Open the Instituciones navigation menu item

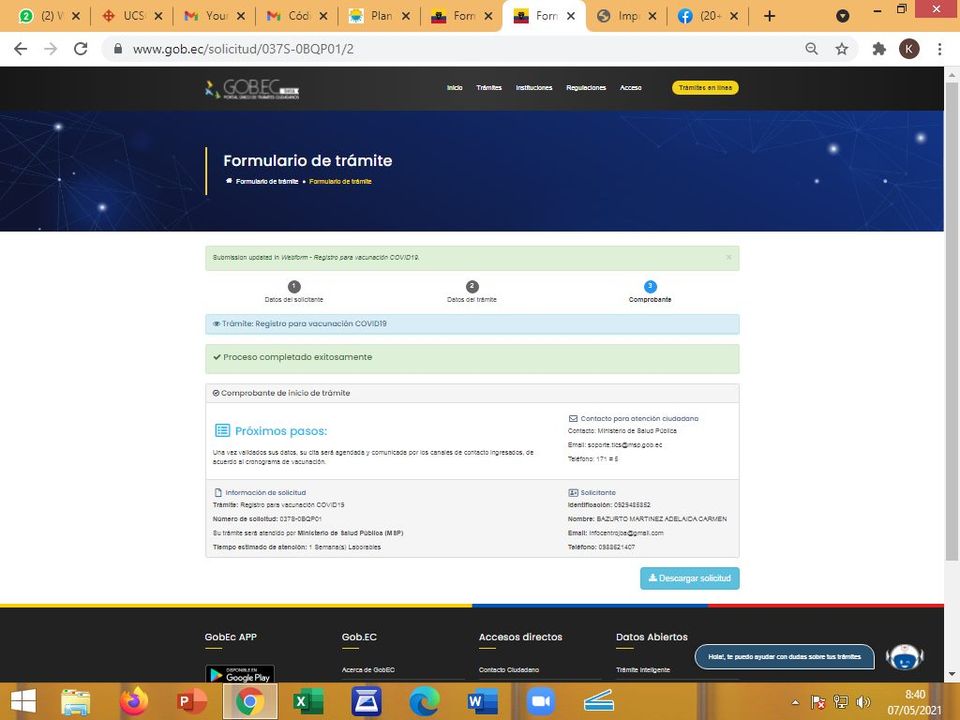[534, 88]
